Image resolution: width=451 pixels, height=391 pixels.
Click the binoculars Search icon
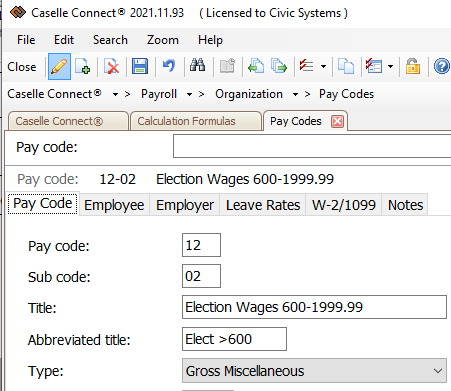click(197, 65)
